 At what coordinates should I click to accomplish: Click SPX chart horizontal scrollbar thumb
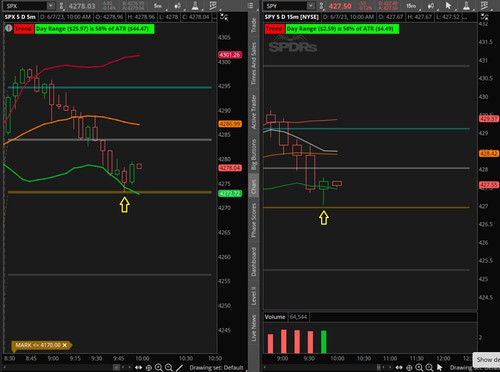(x=116, y=367)
